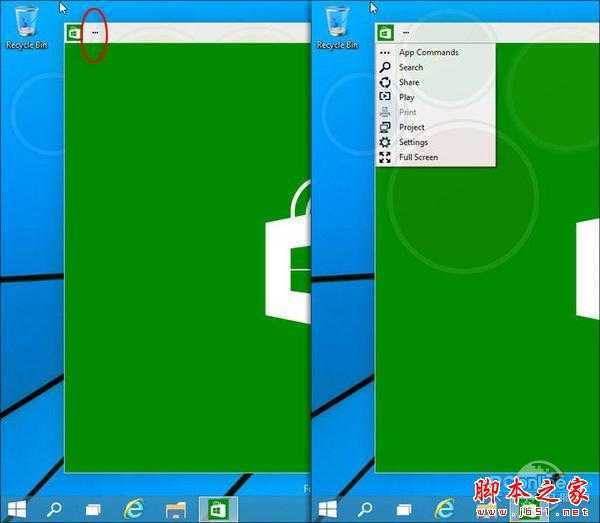The image size is (600, 523).
Task: Click taskbar Search magnifier beside the File Explorer taskbar
Action: click(54, 510)
